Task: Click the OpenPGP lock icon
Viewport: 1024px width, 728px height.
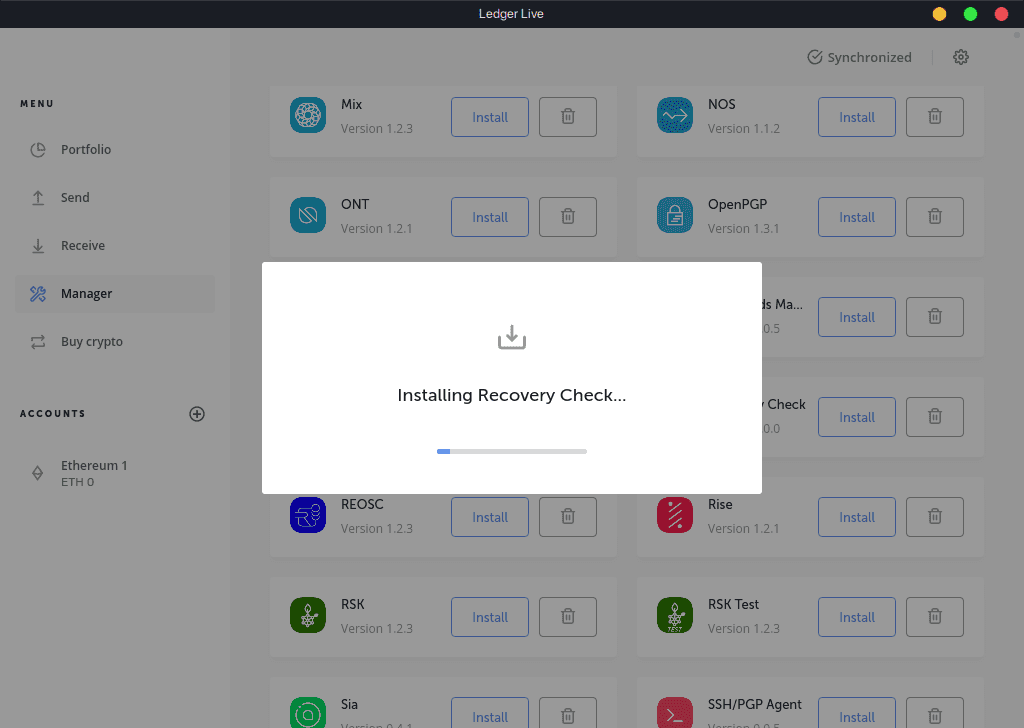Action: click(x=675, y=215)
